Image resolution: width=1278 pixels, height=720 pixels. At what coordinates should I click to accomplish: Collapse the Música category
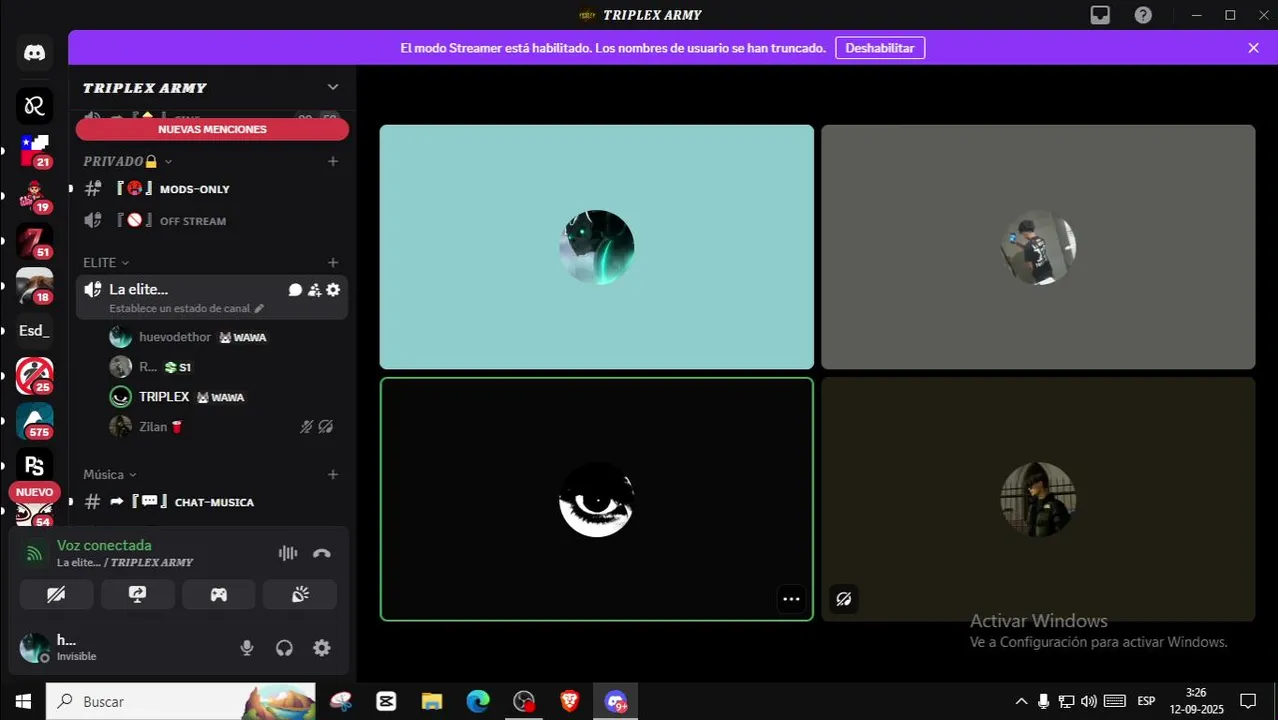click(110, 474)
